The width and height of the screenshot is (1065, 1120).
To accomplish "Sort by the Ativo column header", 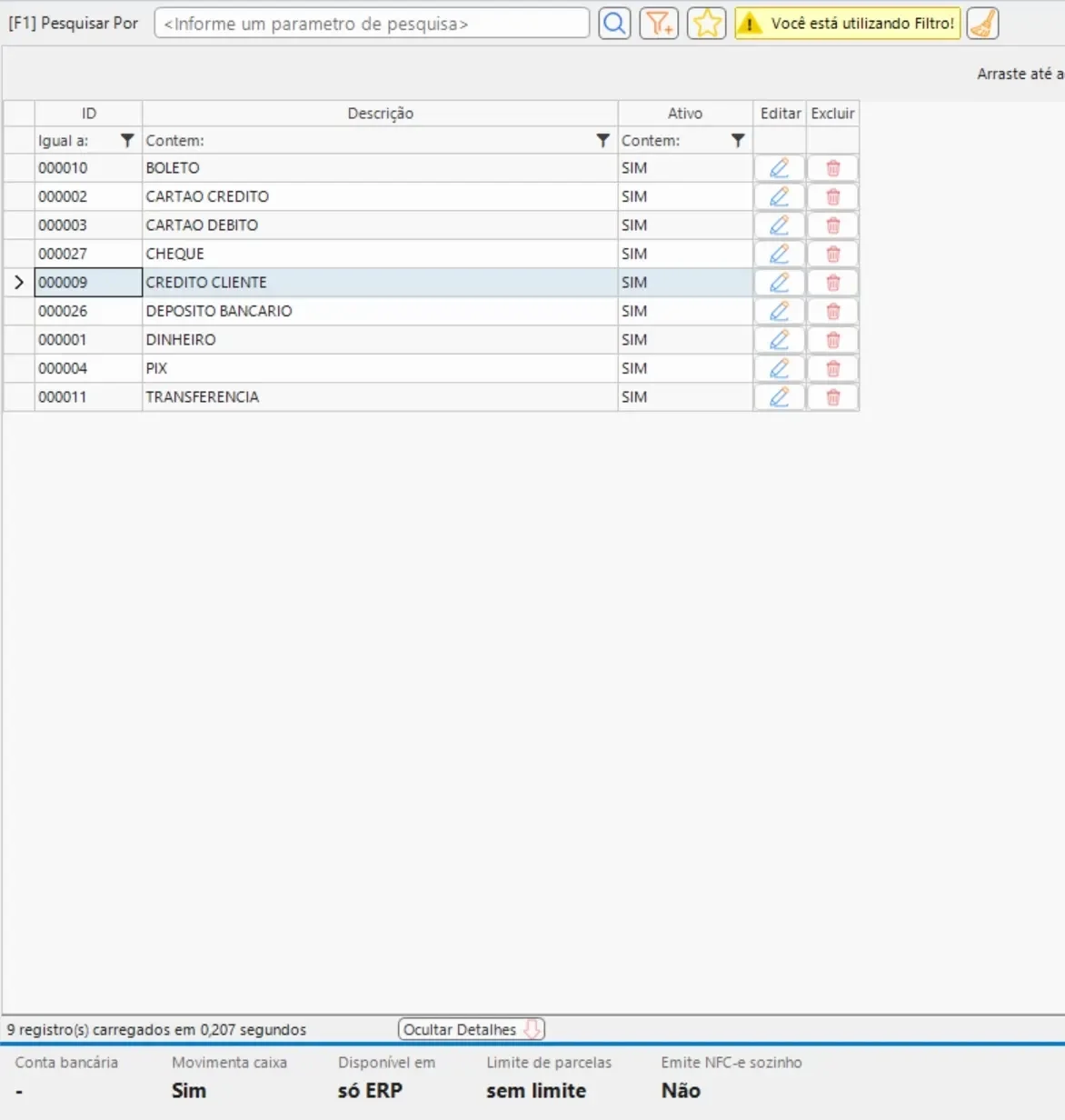I will click(x=685, y=114).
